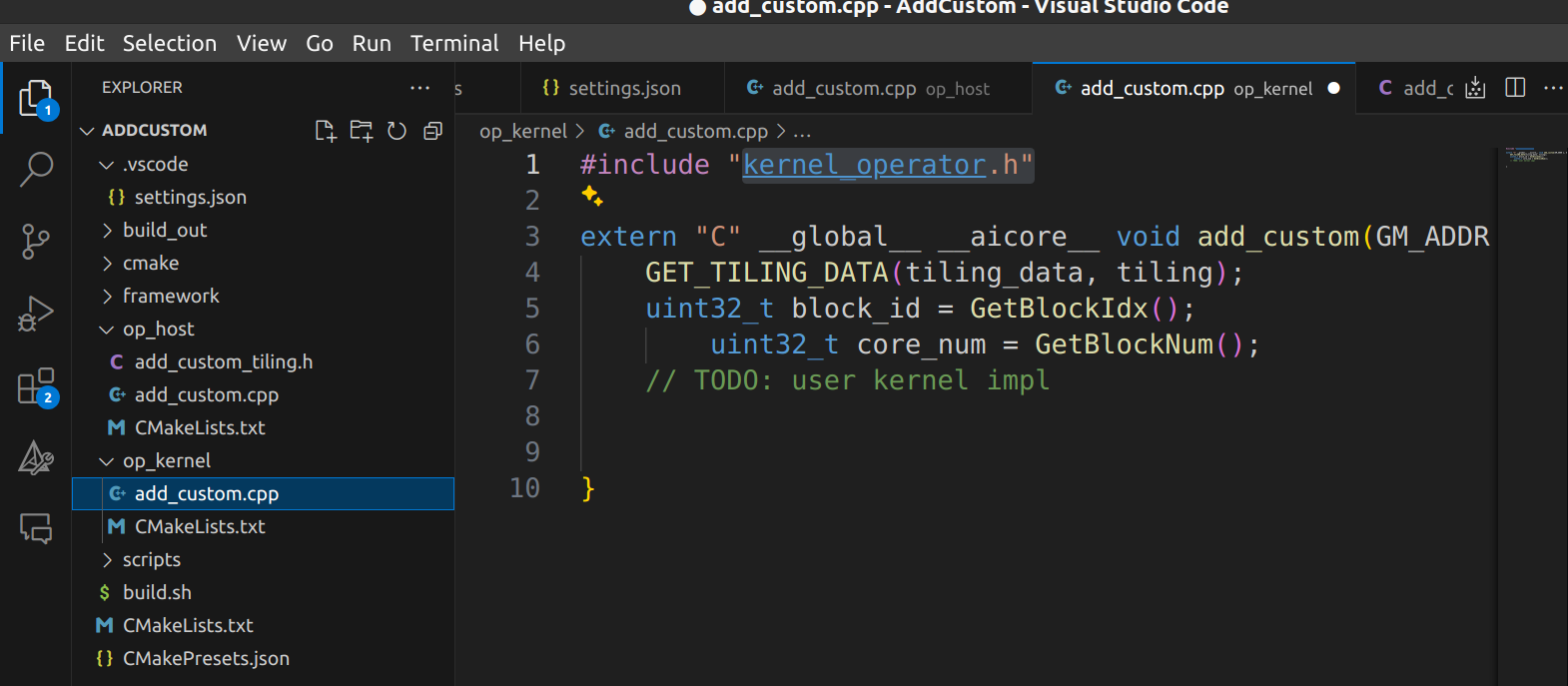Click line number 8 in the gutter
The image size is (1568, 686).
pyautogui.click(x=532, y=416)
